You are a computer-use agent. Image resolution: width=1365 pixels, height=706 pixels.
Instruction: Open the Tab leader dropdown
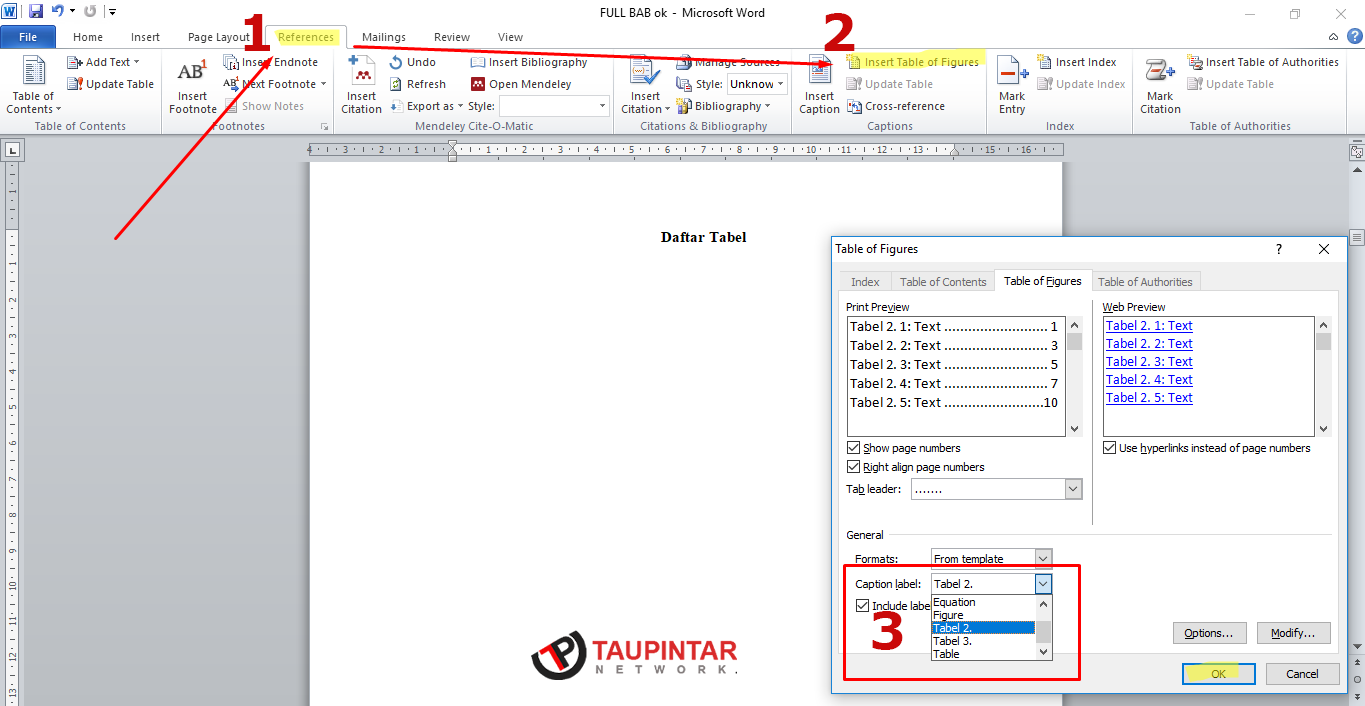point(1073,489)
